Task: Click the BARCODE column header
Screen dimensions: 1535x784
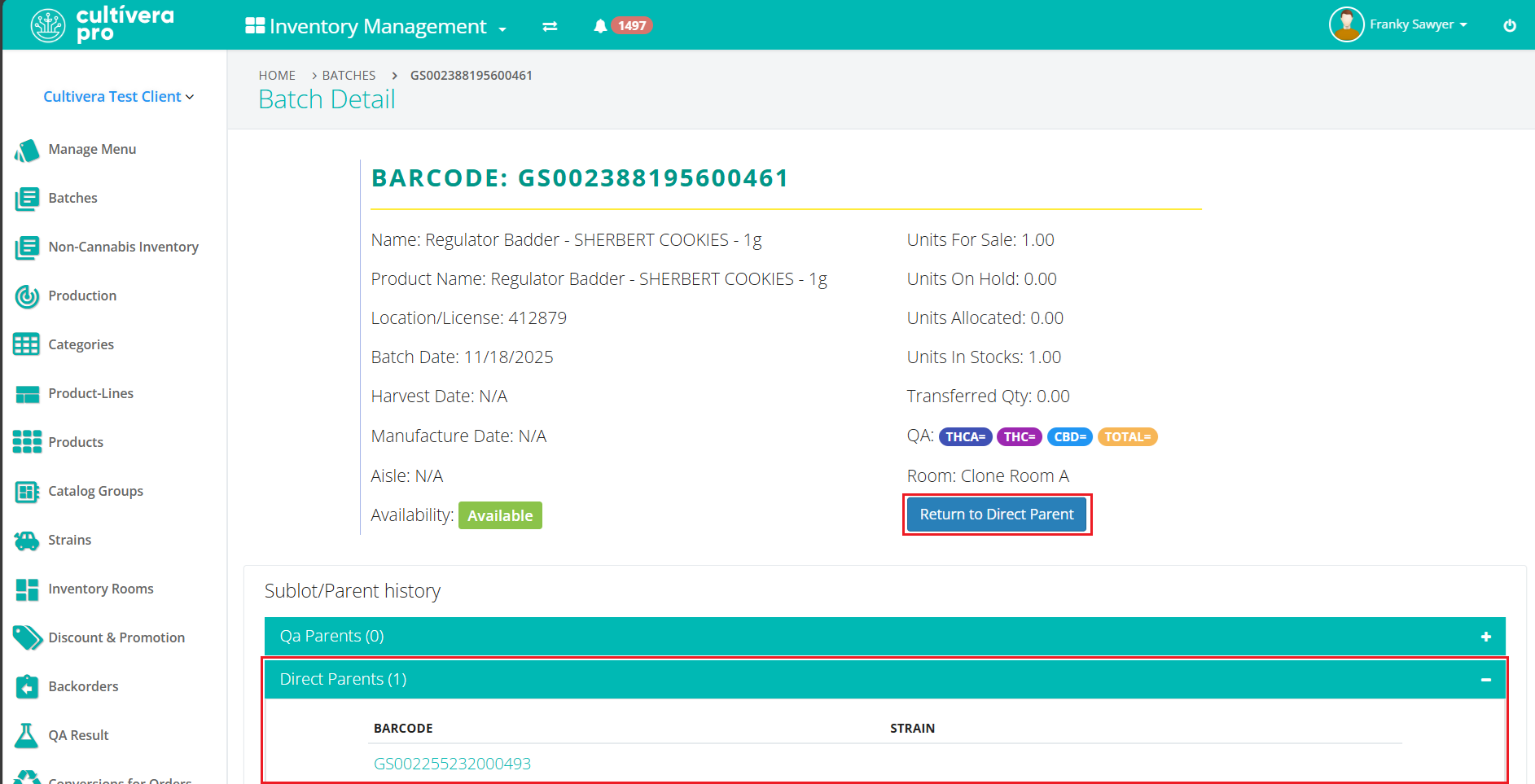Action: tap(403, 729)
